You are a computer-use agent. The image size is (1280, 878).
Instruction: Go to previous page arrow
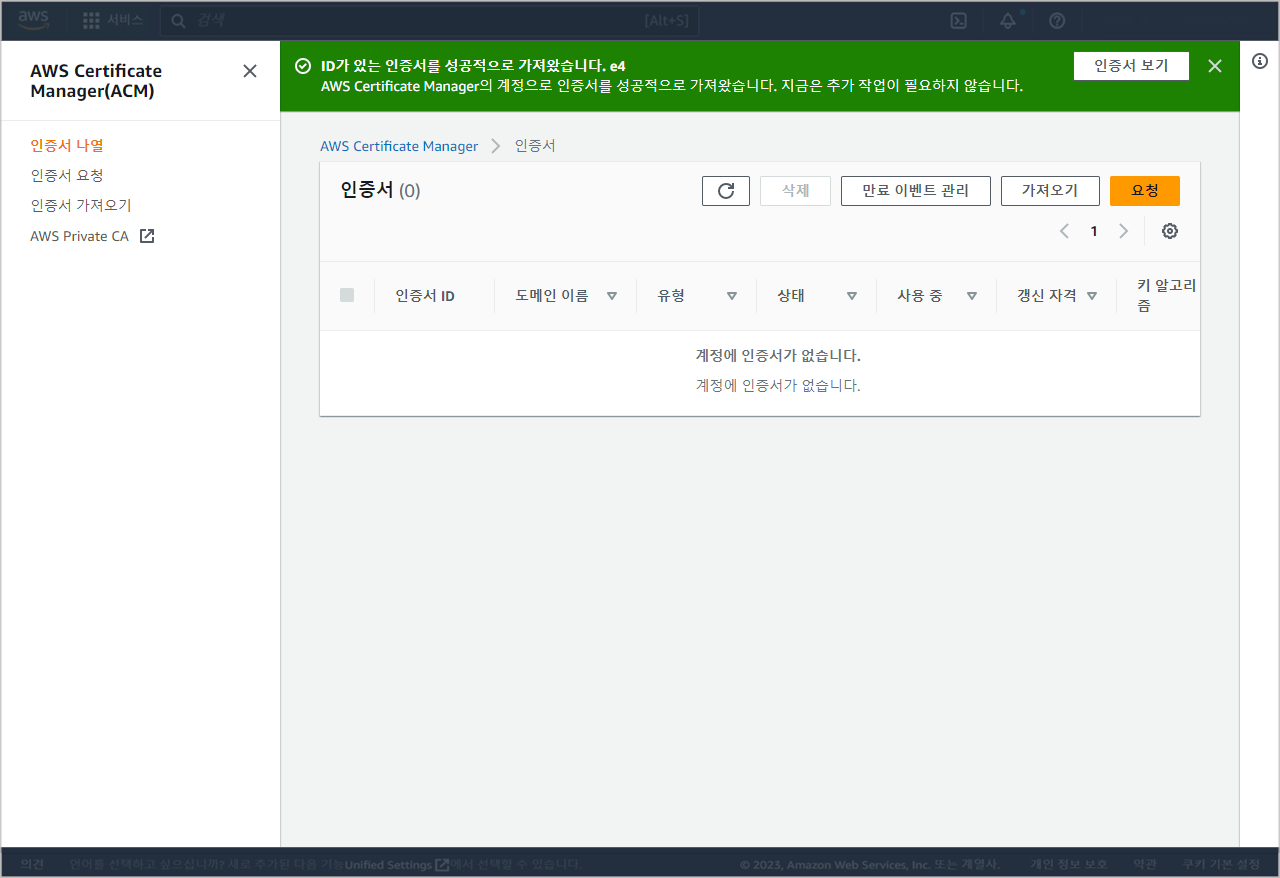[x=1064, y=231]
